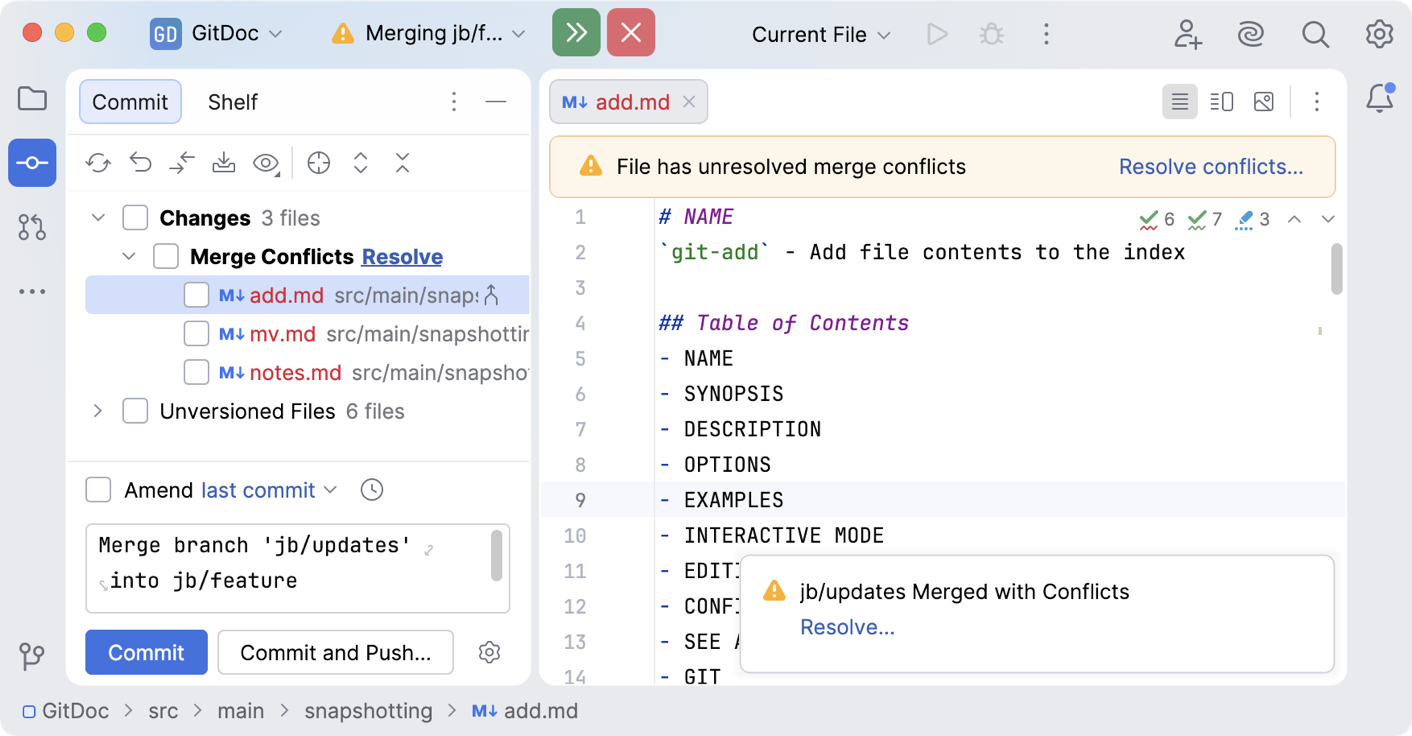Enable the Amend checkbox
This screenshot has width=1412, height=736.
98,490
